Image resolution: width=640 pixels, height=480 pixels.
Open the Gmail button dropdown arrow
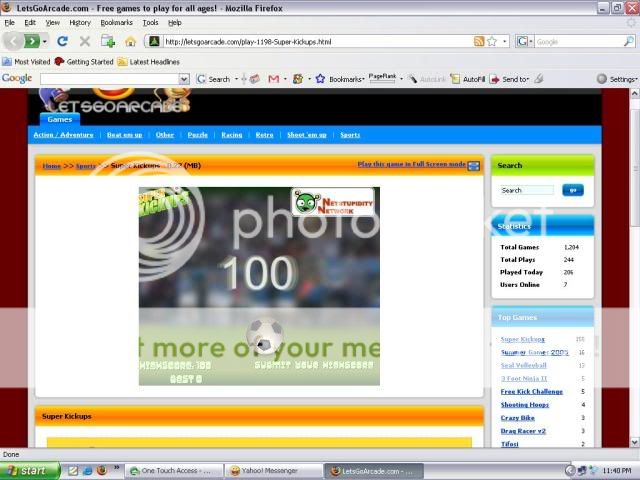click(x=285, y=79)
